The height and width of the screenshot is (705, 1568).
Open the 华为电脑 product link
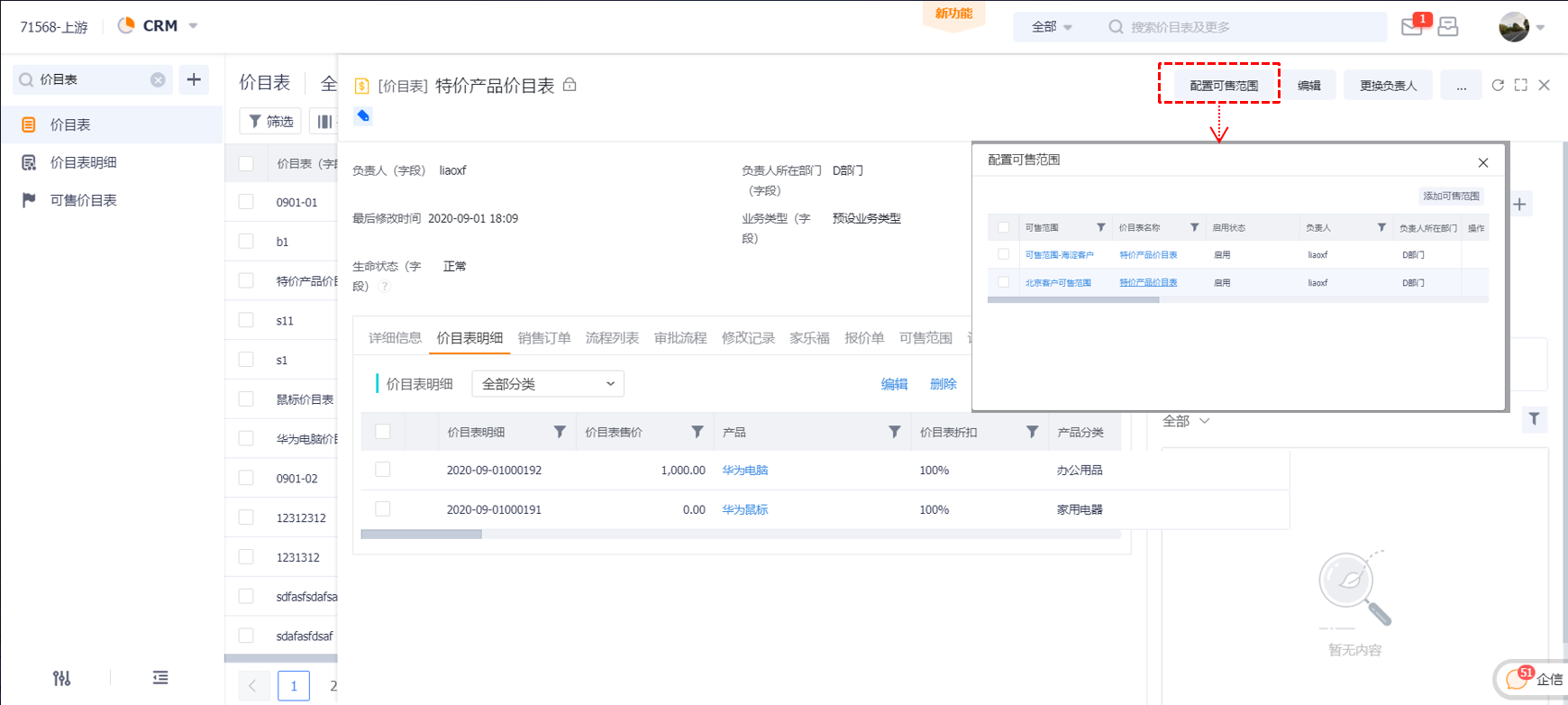click(744, 470)
